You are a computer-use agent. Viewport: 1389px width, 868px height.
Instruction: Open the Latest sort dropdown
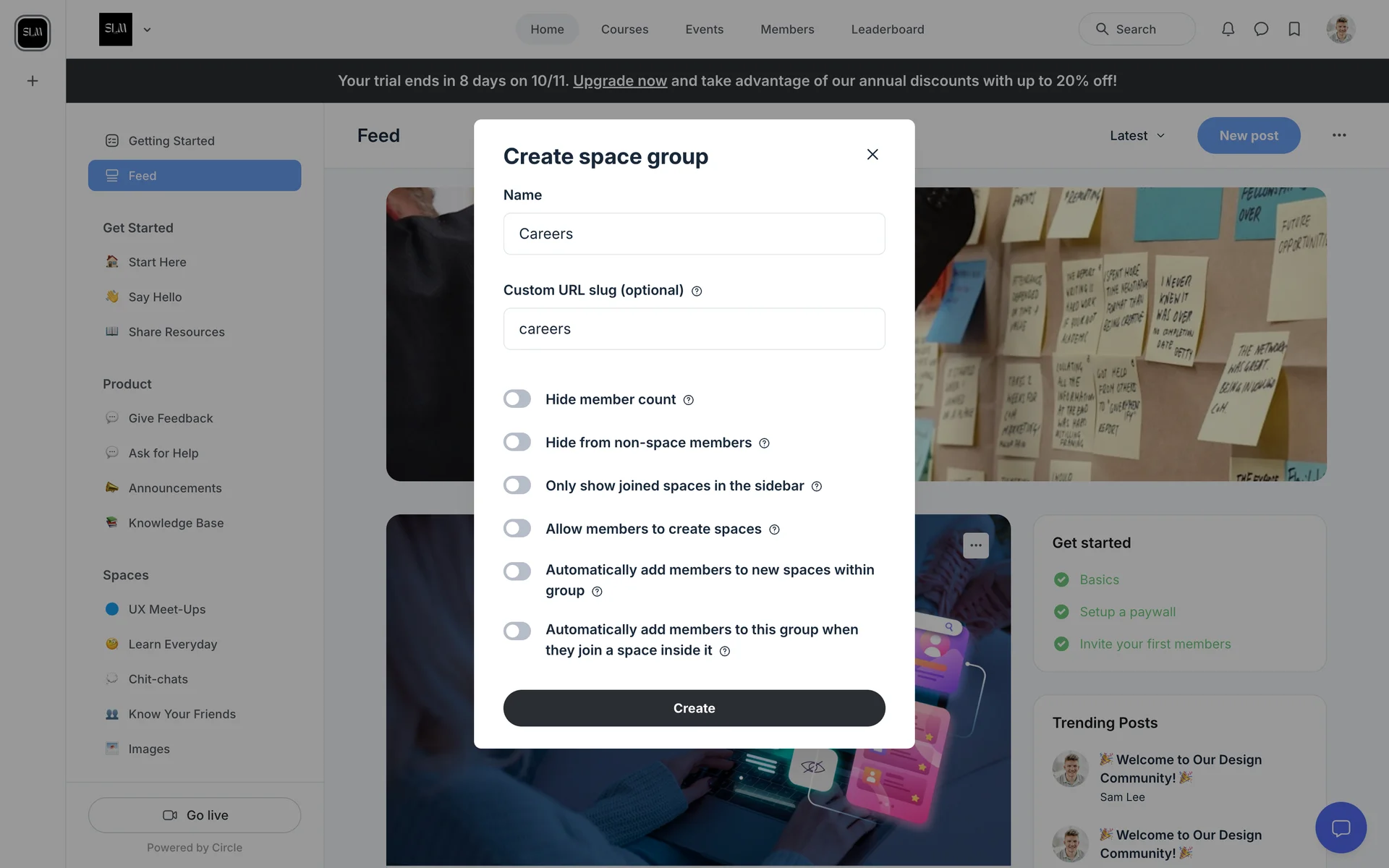click(1137, 135)
